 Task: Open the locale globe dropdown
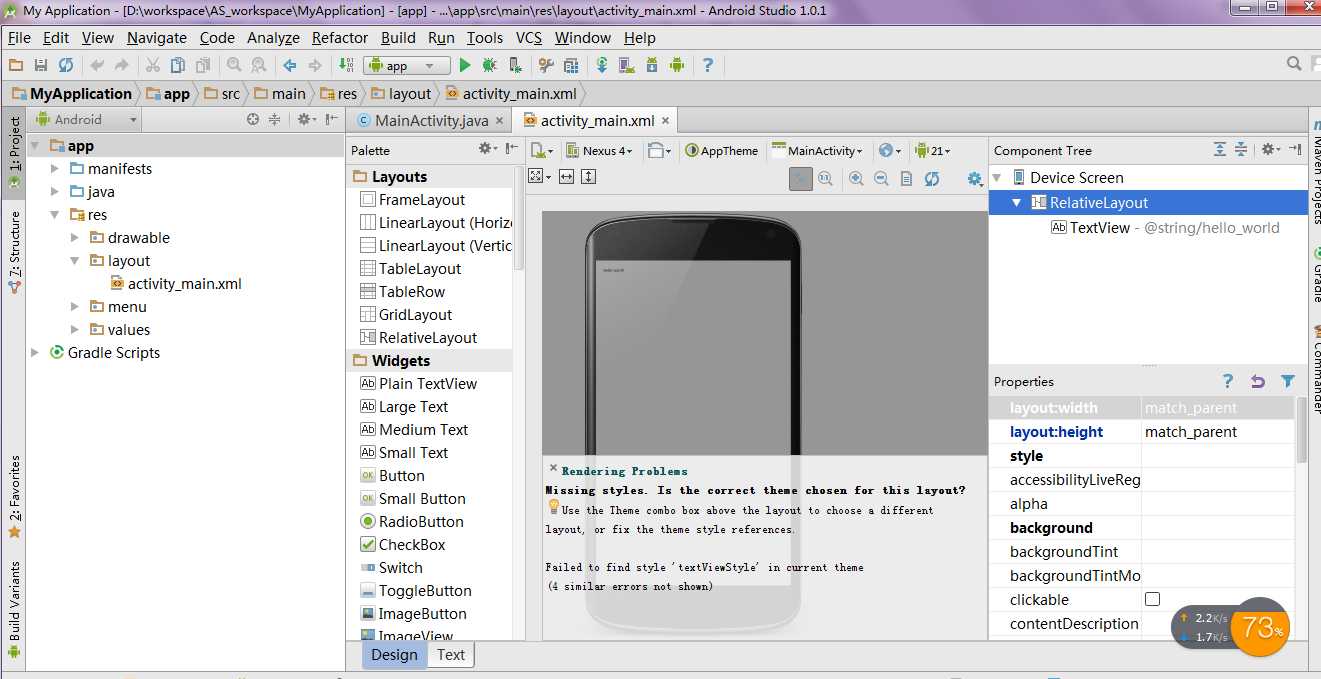pyautogui.click(x=889, y=150)
